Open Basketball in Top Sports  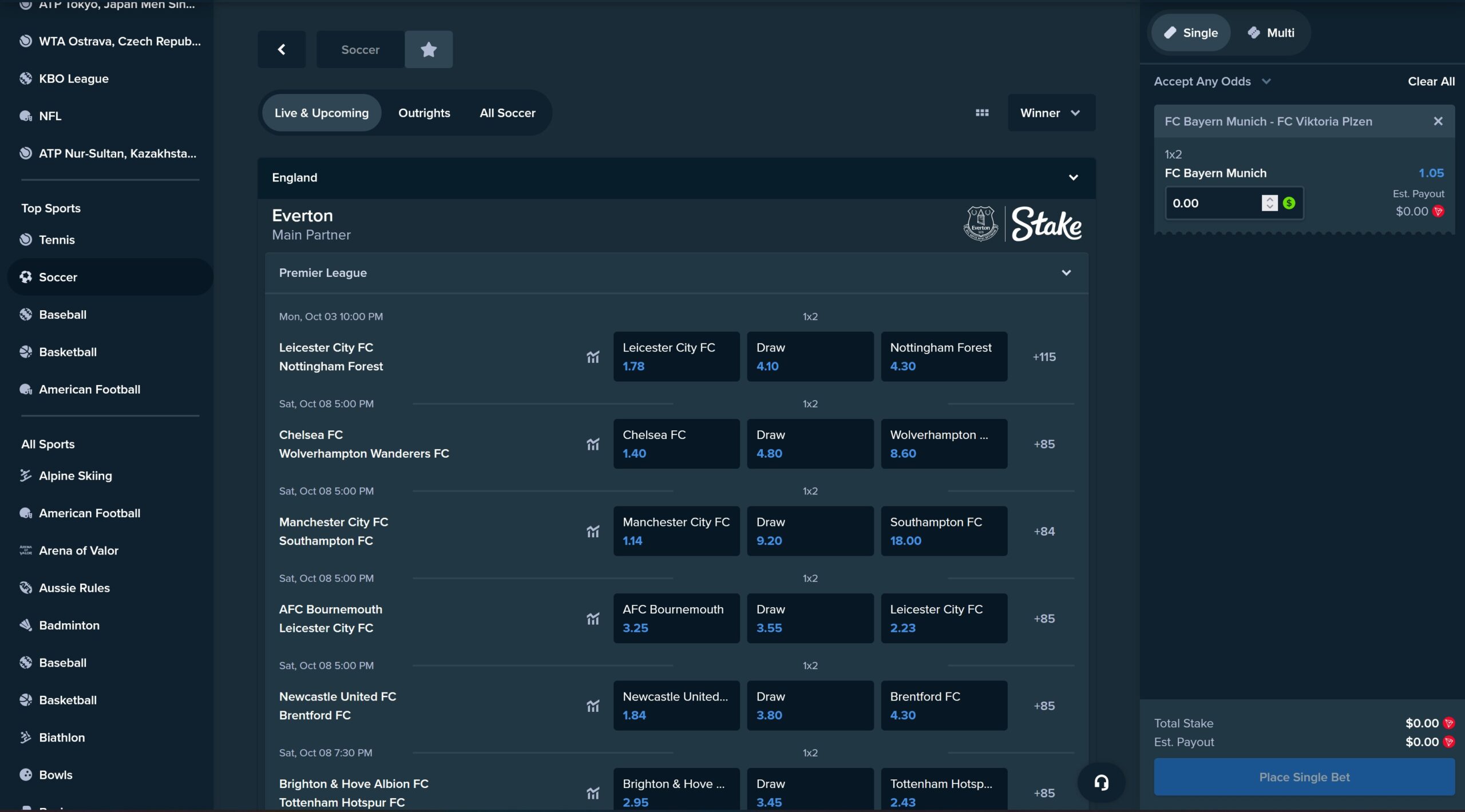[x=110, y=352]
